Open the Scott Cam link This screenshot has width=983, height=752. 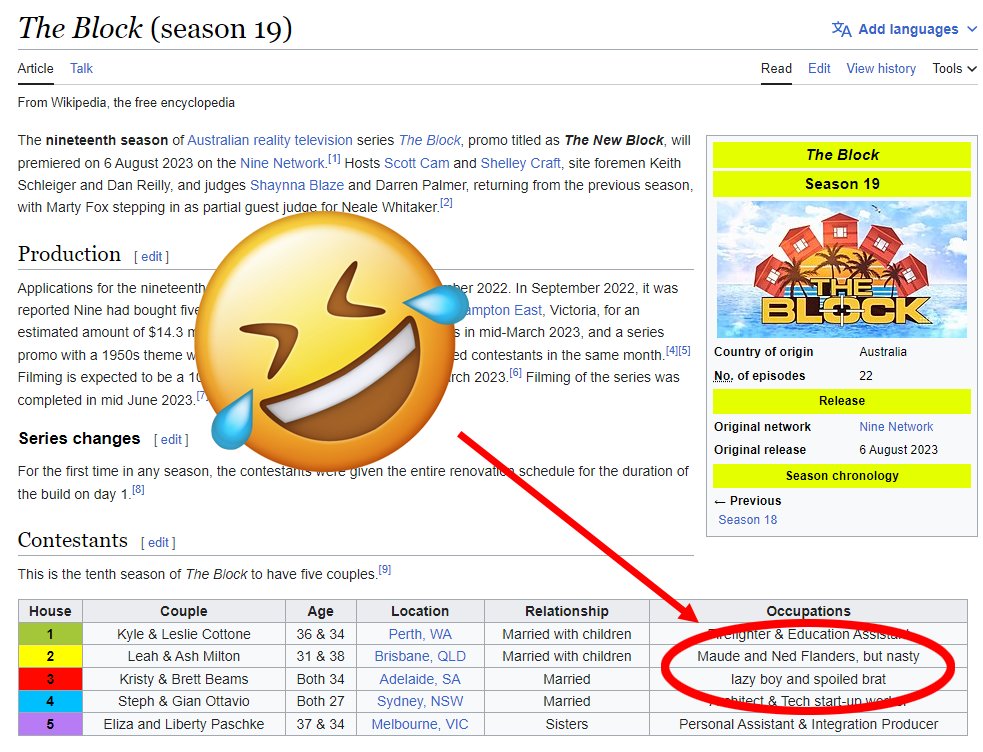[416, 163]
